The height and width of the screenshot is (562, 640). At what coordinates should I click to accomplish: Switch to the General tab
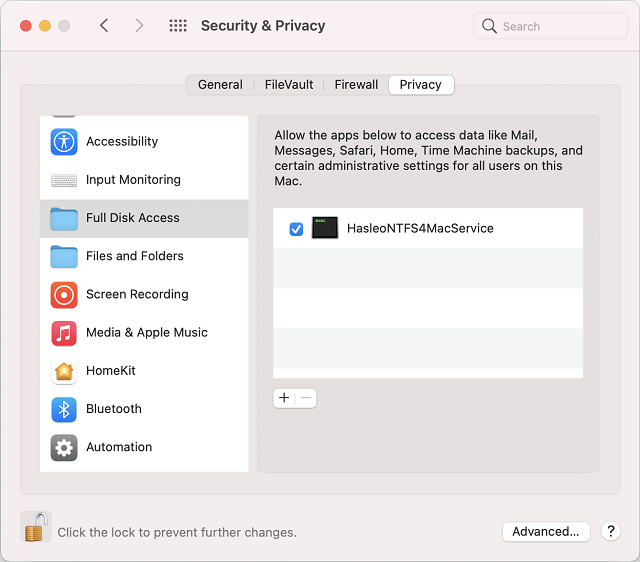pyautogui.click(x=220, y=85)
